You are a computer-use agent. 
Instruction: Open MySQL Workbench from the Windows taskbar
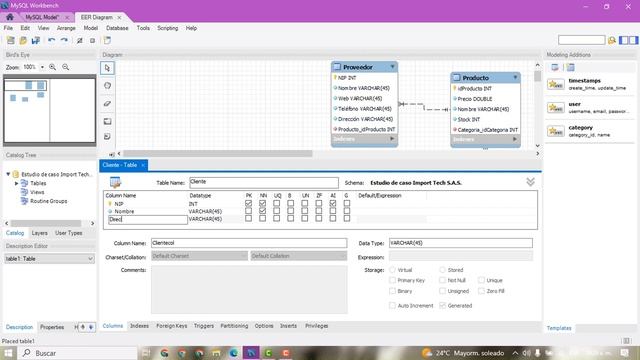[x=251, y=353]
